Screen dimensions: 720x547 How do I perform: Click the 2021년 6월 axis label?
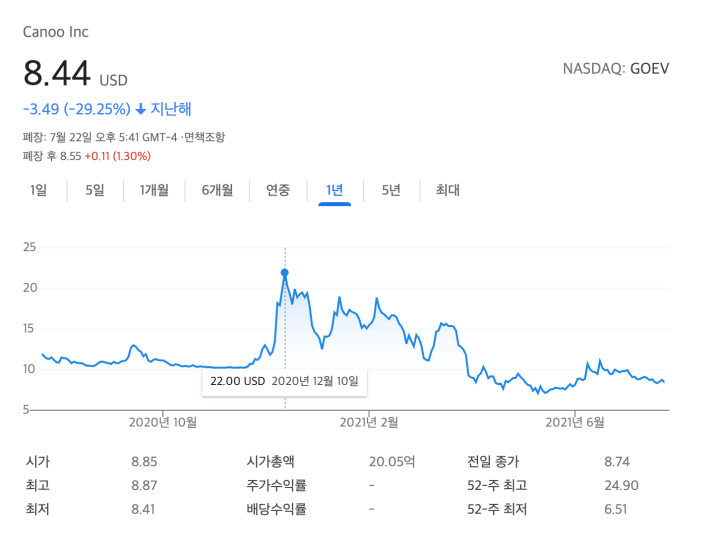tap(575, 423)
